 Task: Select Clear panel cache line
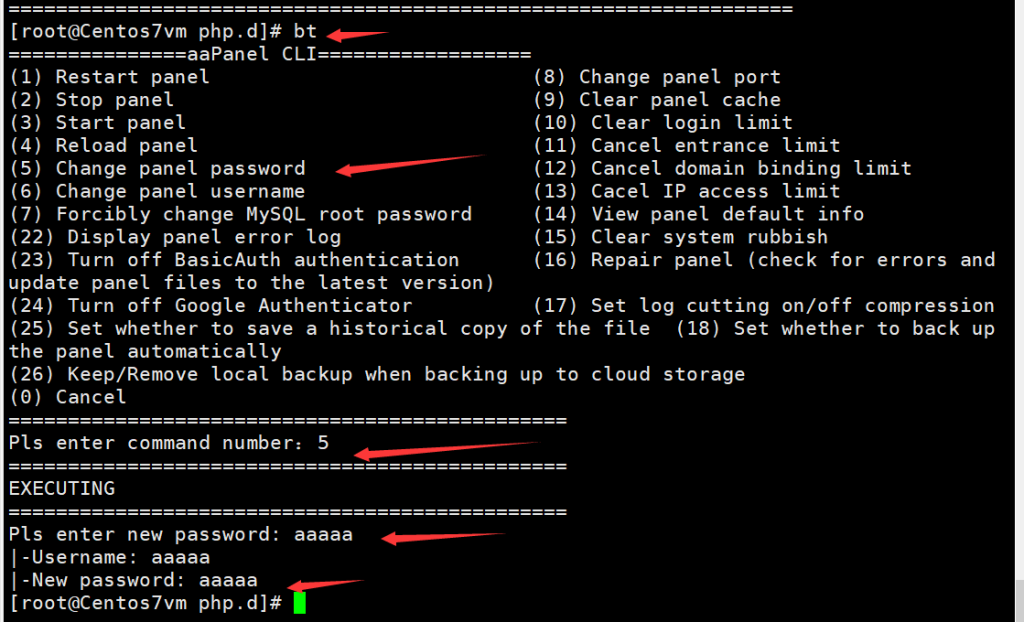point(657,100)
